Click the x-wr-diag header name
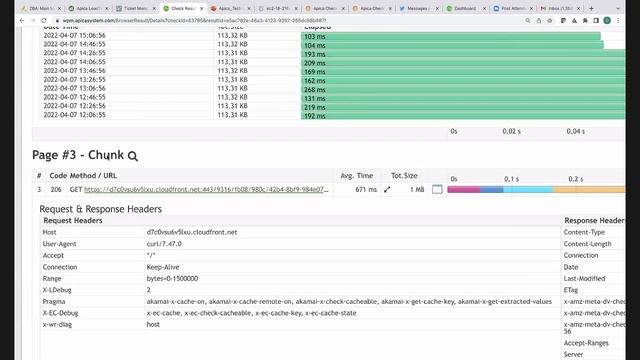The width and height of the screenshot is (640, 360). coord(57,324)
